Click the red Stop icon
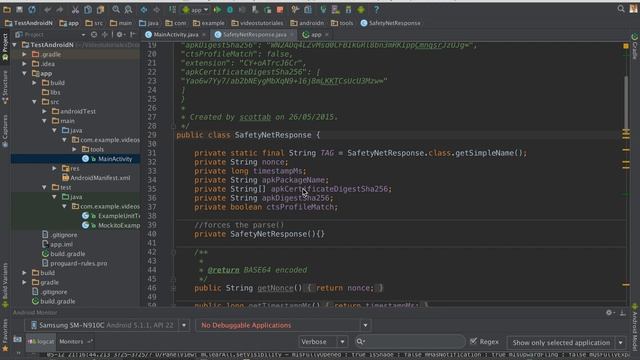This screenshot has height=360, width=640. click(280, 9)
